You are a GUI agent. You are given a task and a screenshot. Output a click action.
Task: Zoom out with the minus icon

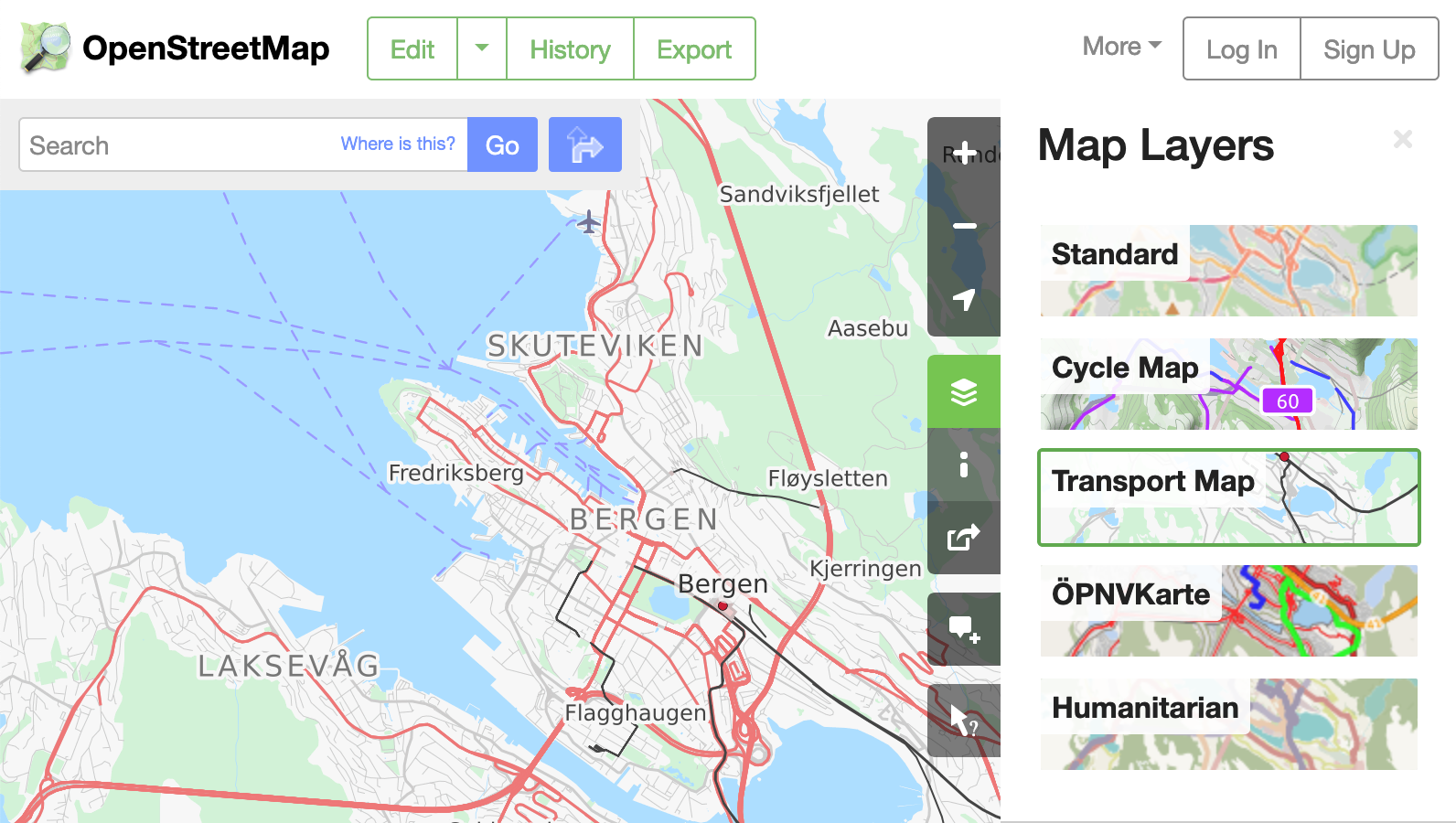[964, 226]
